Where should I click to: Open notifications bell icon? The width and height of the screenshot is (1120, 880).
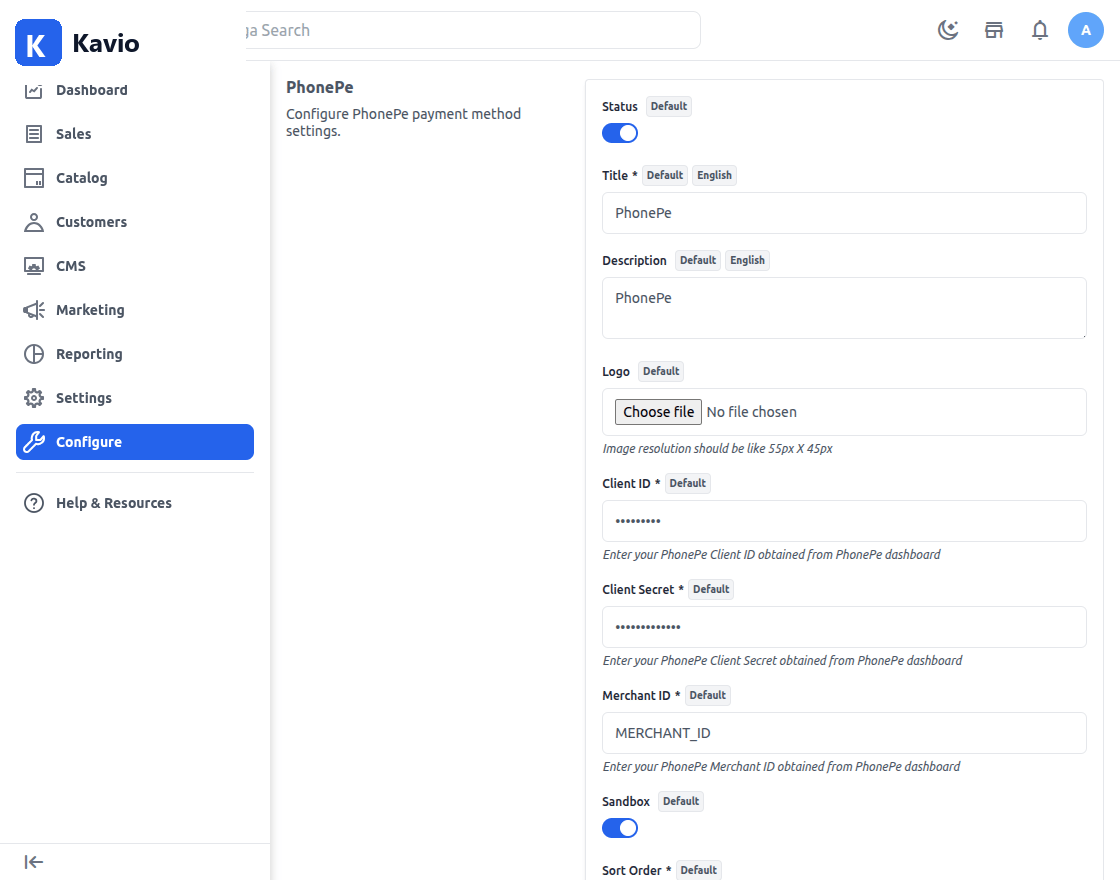[x=1040, y=30]
